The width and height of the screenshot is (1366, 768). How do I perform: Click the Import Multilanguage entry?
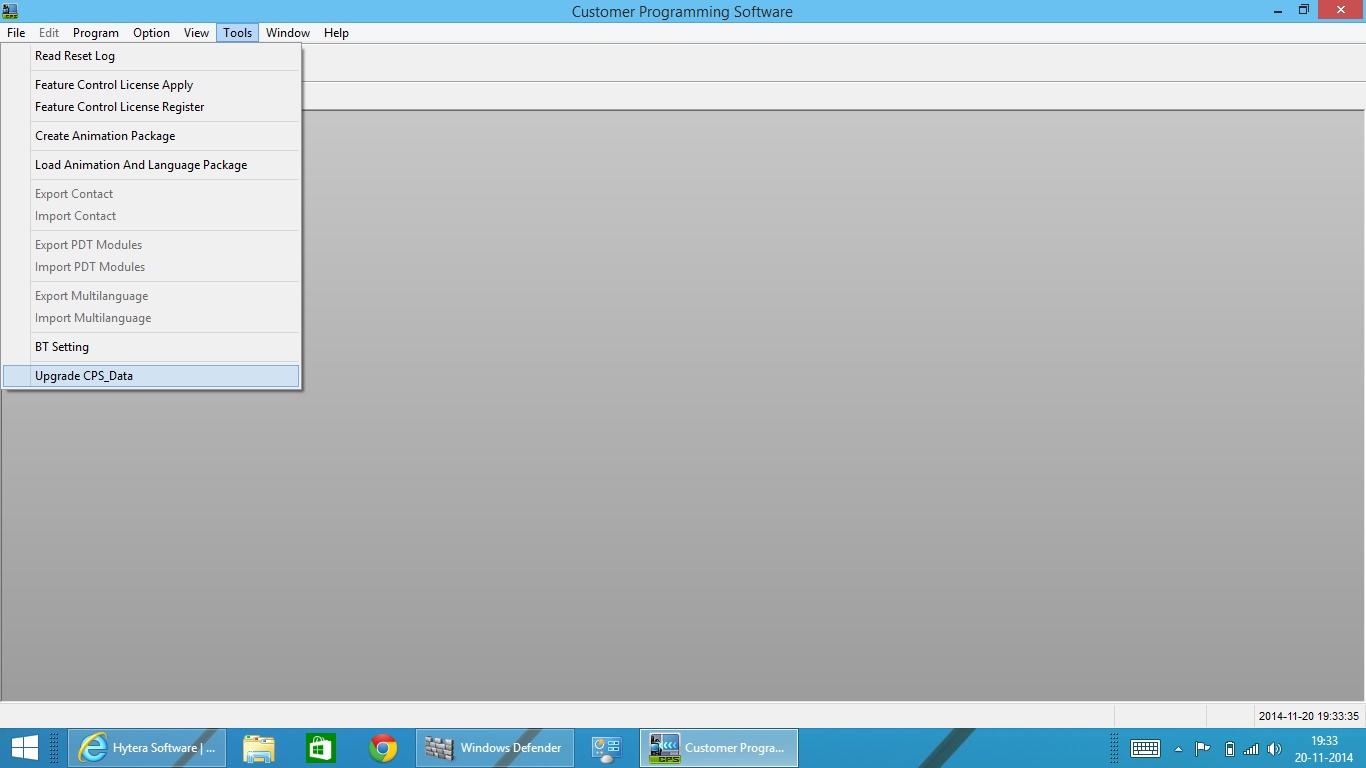pos(151,318)
